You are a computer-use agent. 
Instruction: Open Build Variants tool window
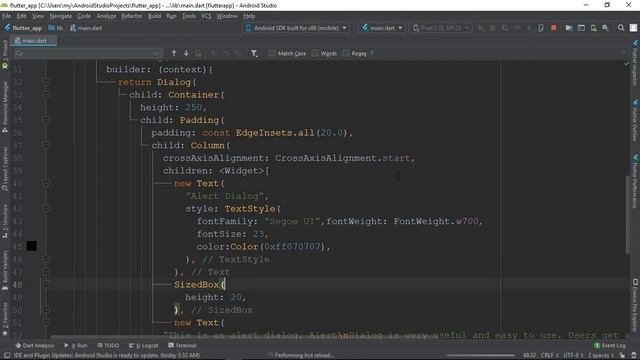pos(5,270)
